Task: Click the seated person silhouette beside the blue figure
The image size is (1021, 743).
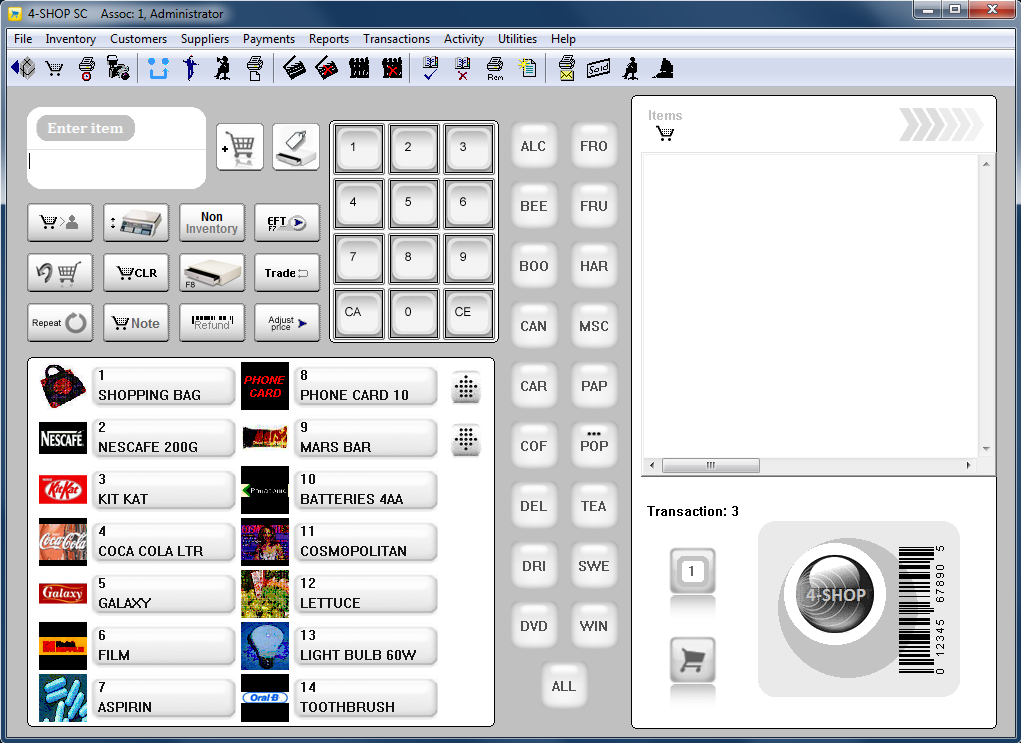Action: 222,68
